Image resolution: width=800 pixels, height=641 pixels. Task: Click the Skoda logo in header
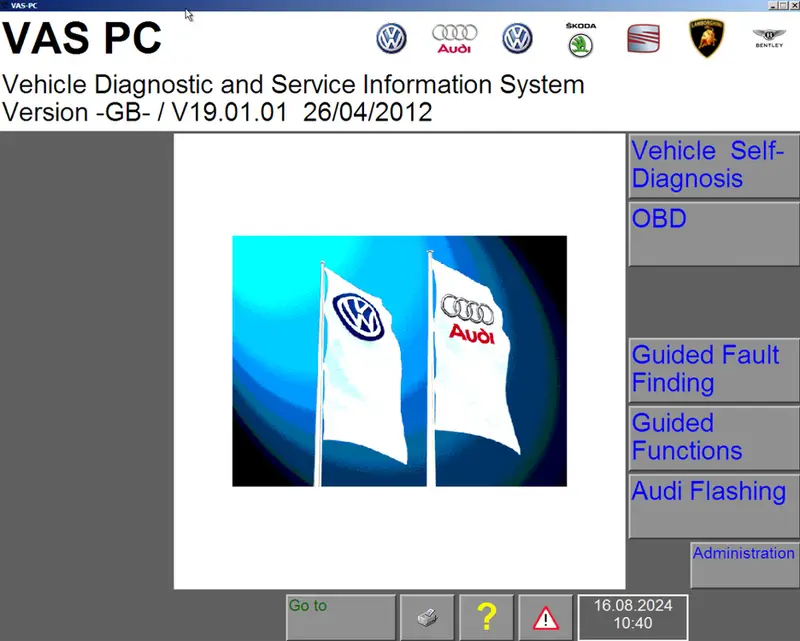pyautogui.click(x=581, y=39)
